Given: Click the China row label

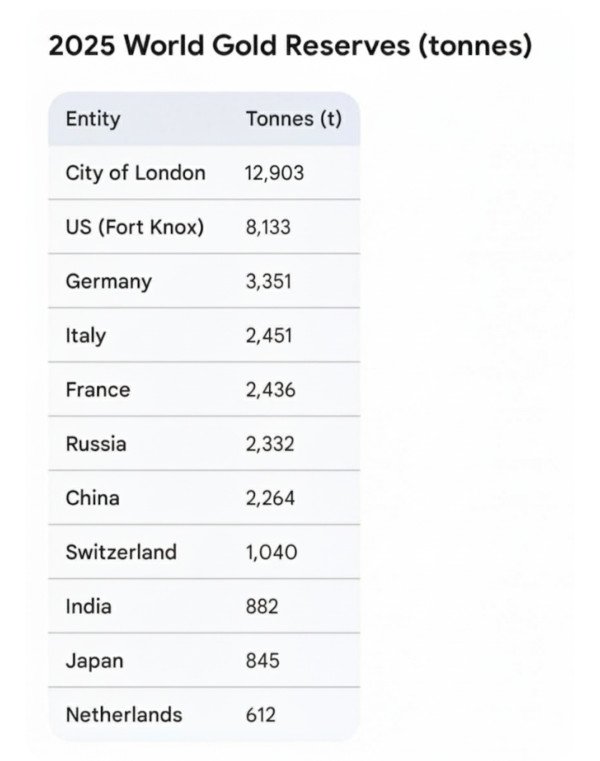Looking at the screenshot, I should point(92,497).
